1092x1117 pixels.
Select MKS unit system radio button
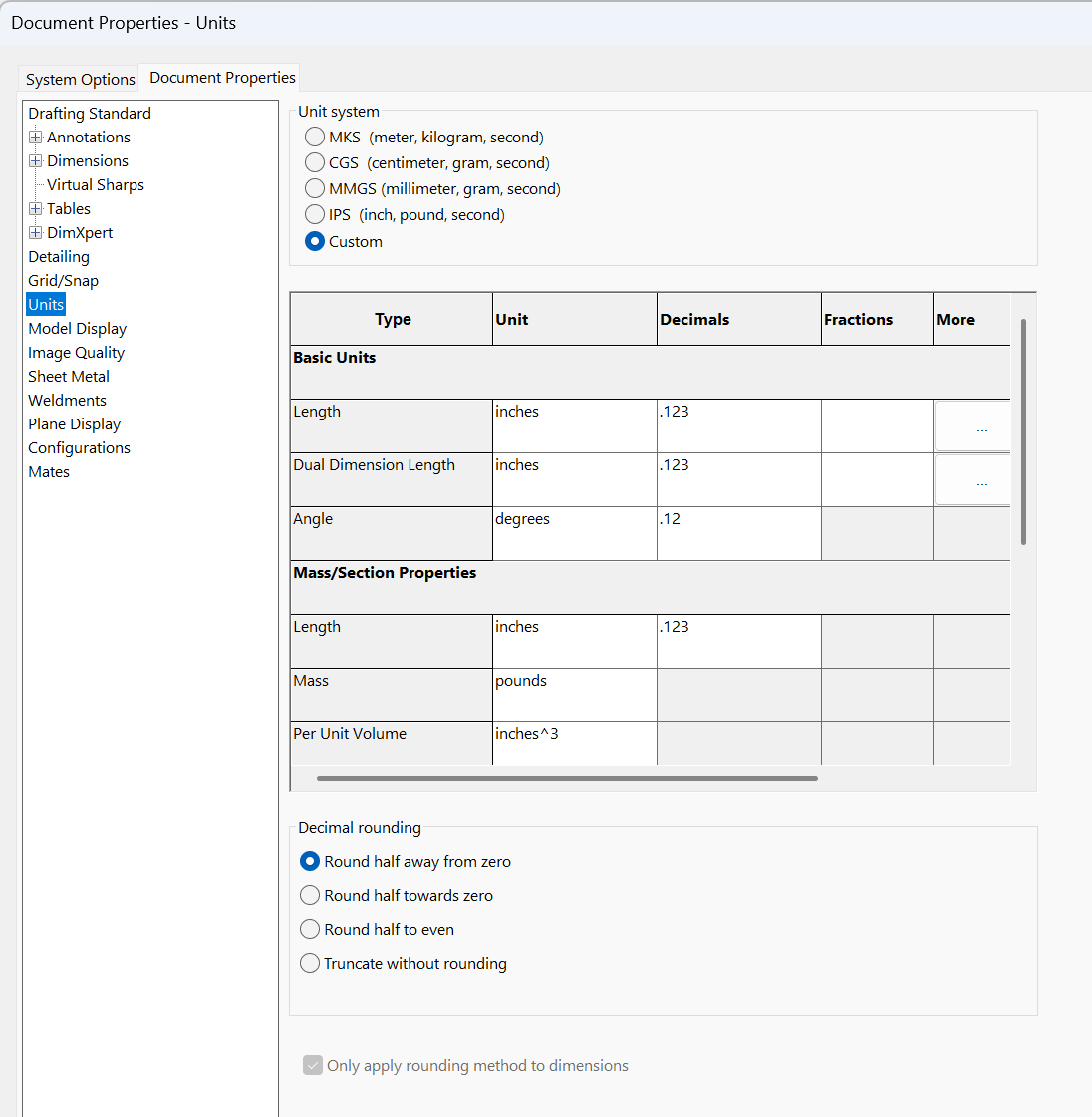click(x=315, y=138)
